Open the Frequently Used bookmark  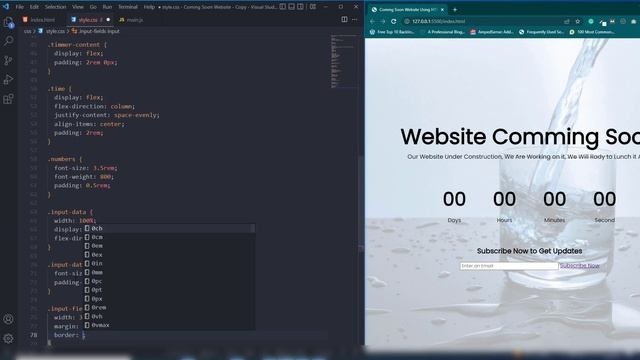point(541,32)
